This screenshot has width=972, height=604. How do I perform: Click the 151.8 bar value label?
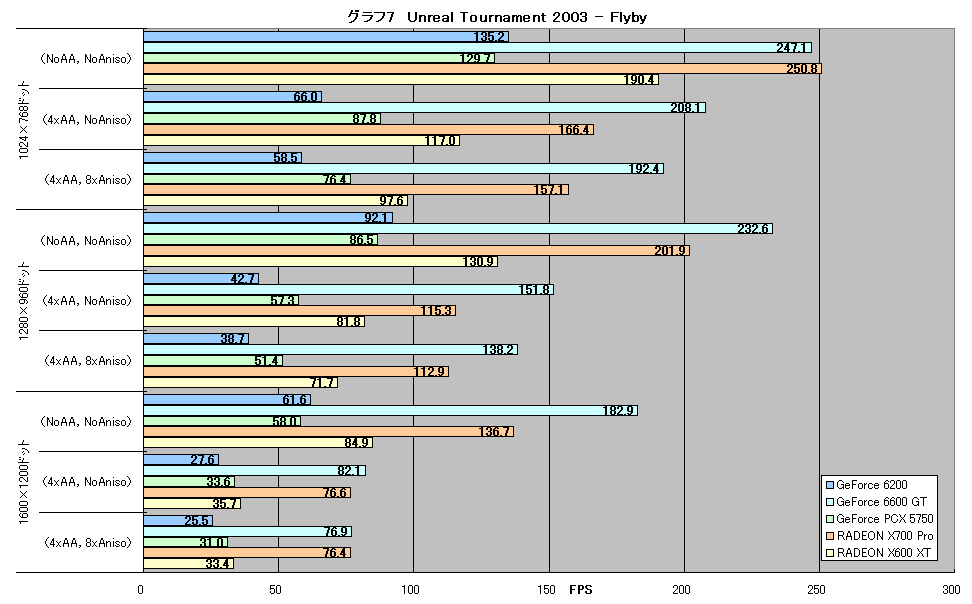[534, 290]
